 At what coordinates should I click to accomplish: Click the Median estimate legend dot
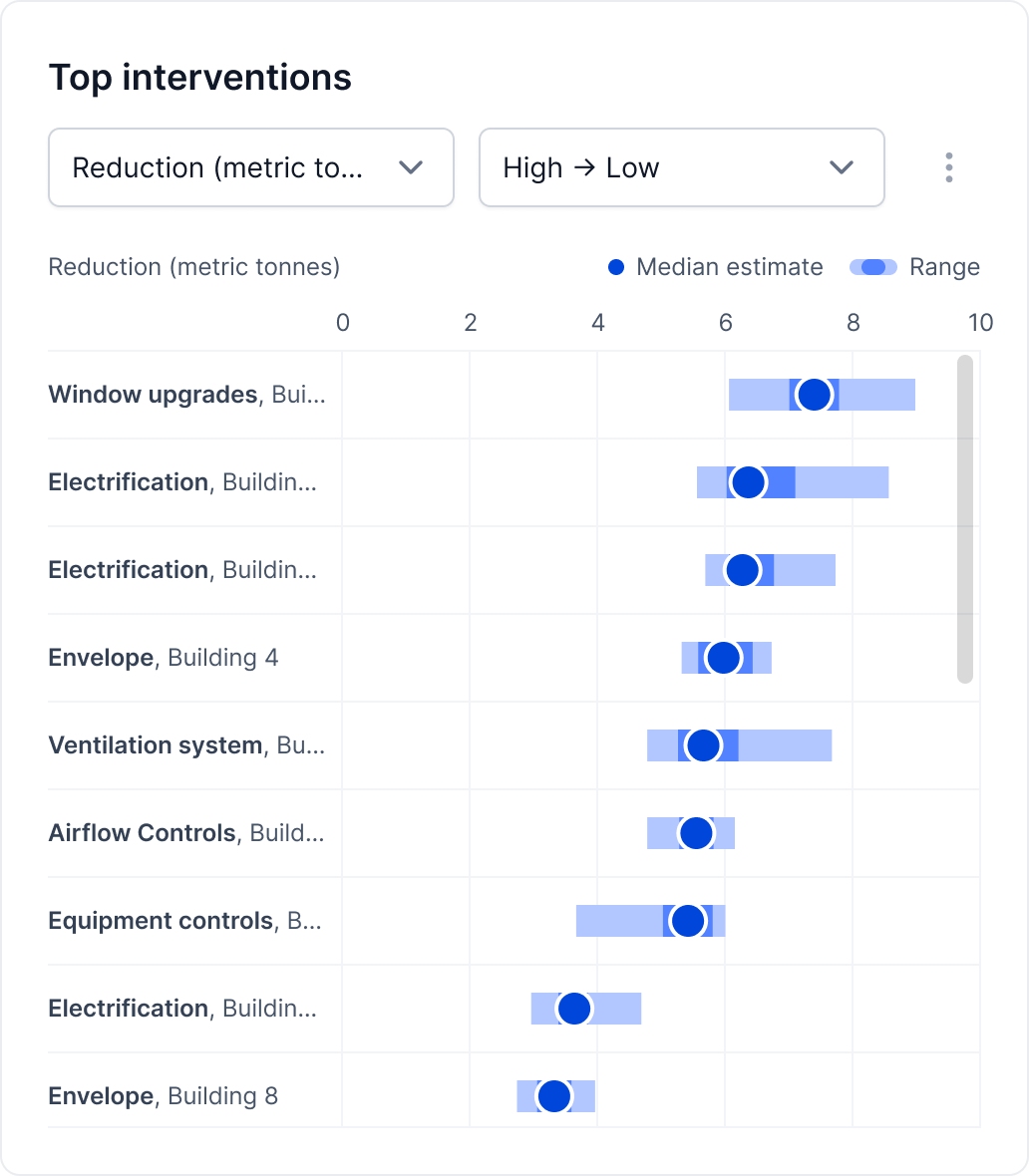[616, 267]
